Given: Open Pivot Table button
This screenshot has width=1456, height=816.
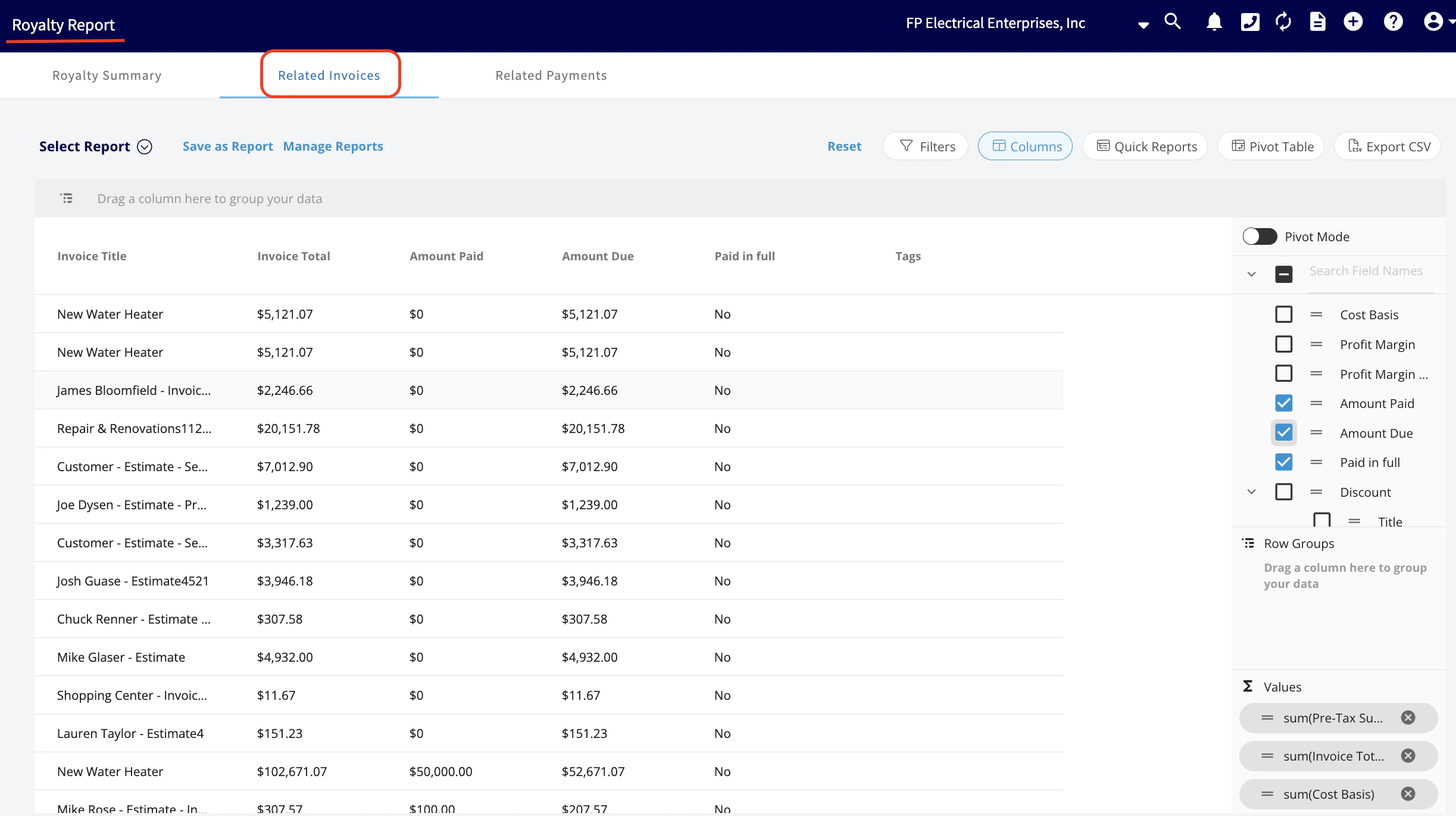Looking at the screenshot, I should click(1271, 147).
